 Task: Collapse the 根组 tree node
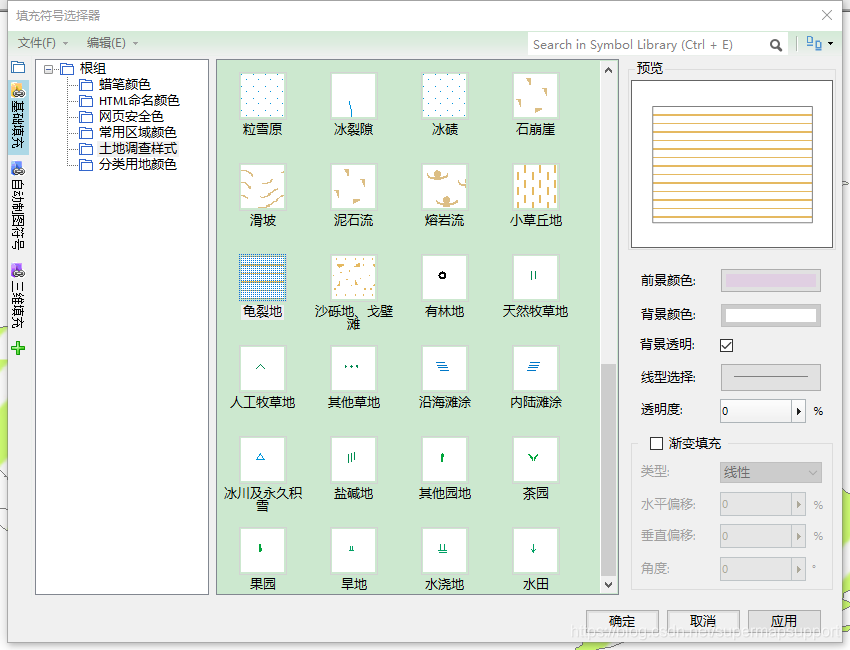tap(49, 70)
